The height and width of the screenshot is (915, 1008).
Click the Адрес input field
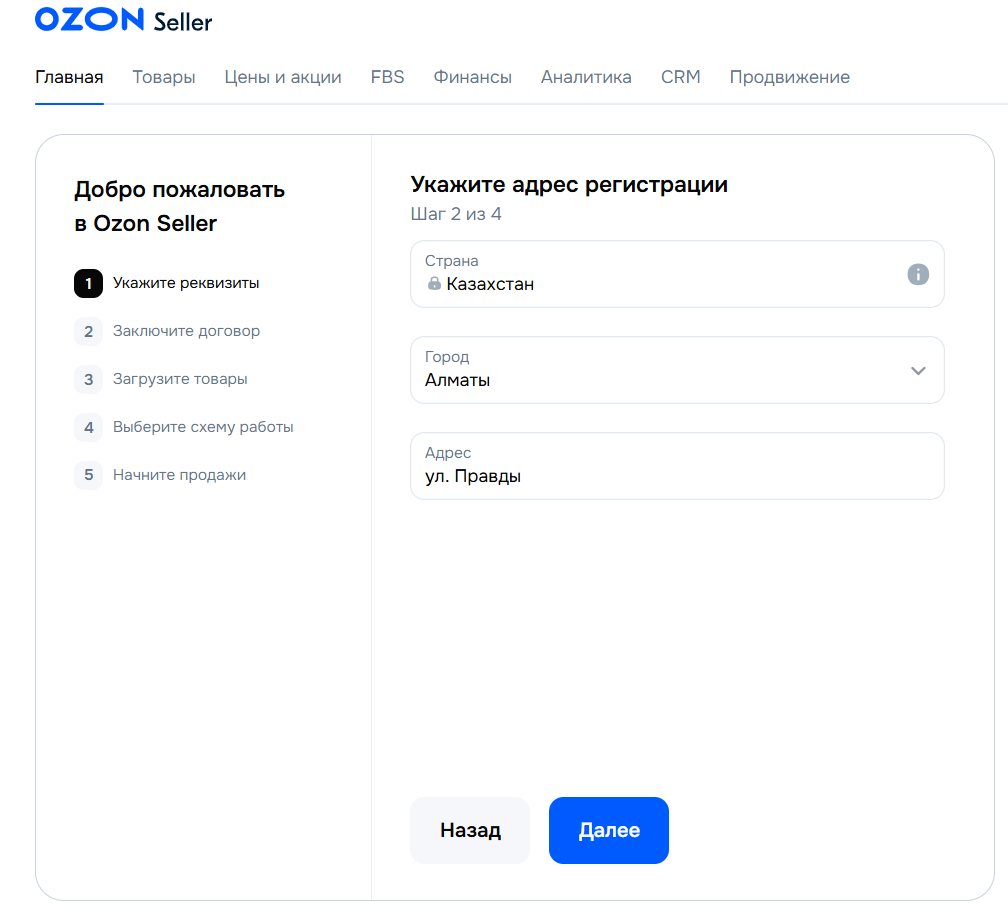pyautogui.click(x=677, y=466)
